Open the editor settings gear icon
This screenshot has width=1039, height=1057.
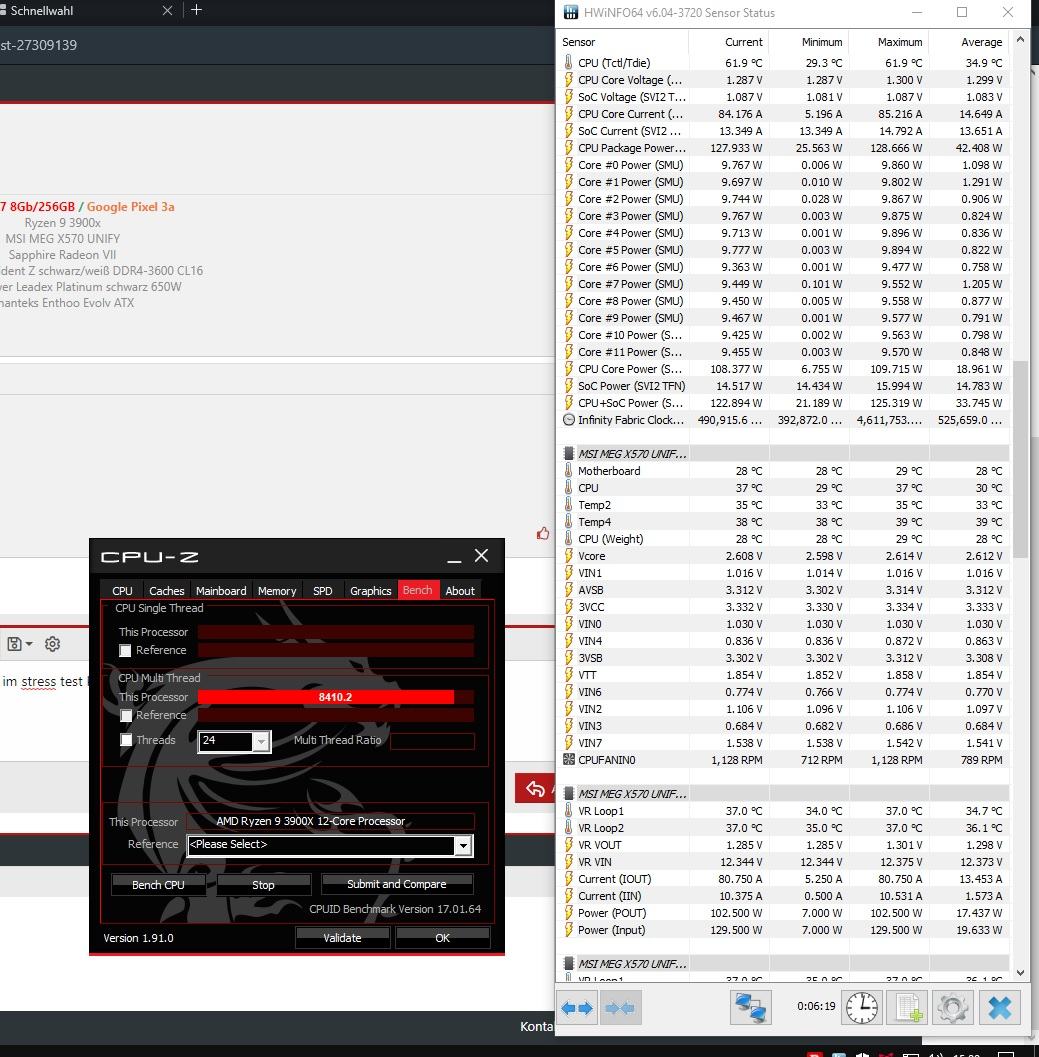click(52, 644)
